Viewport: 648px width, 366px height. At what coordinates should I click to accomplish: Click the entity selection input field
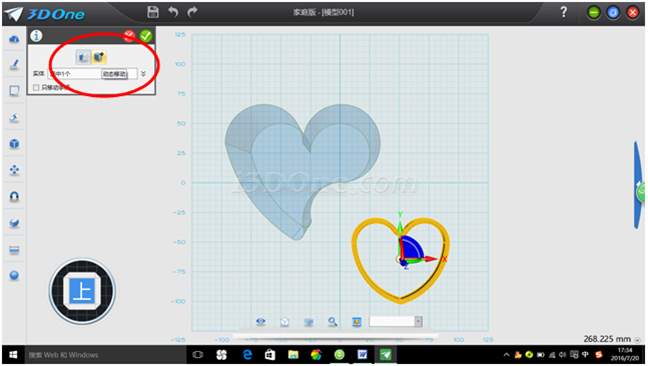point(93,74)
